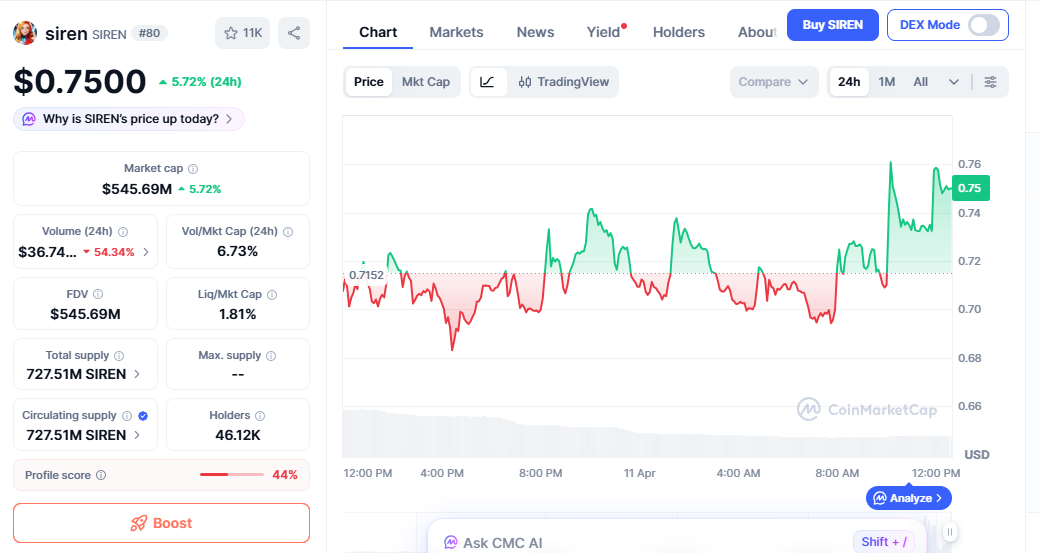
Task: Click the Profile score info icon
Action: (101, 475)
